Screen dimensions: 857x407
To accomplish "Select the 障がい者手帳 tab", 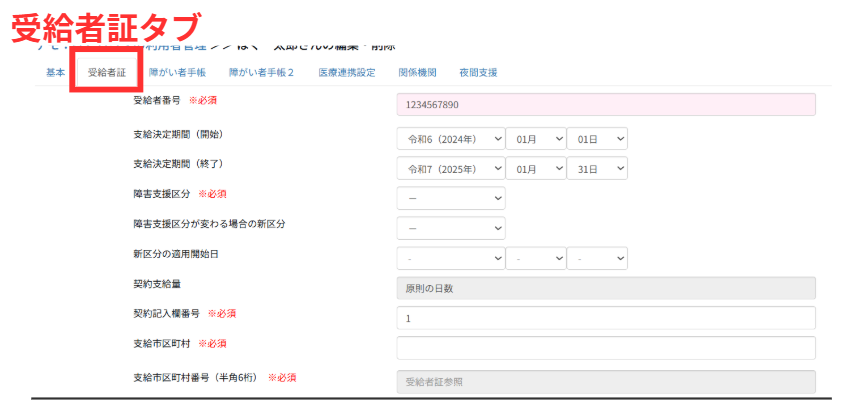I will [x=177, y=72].
